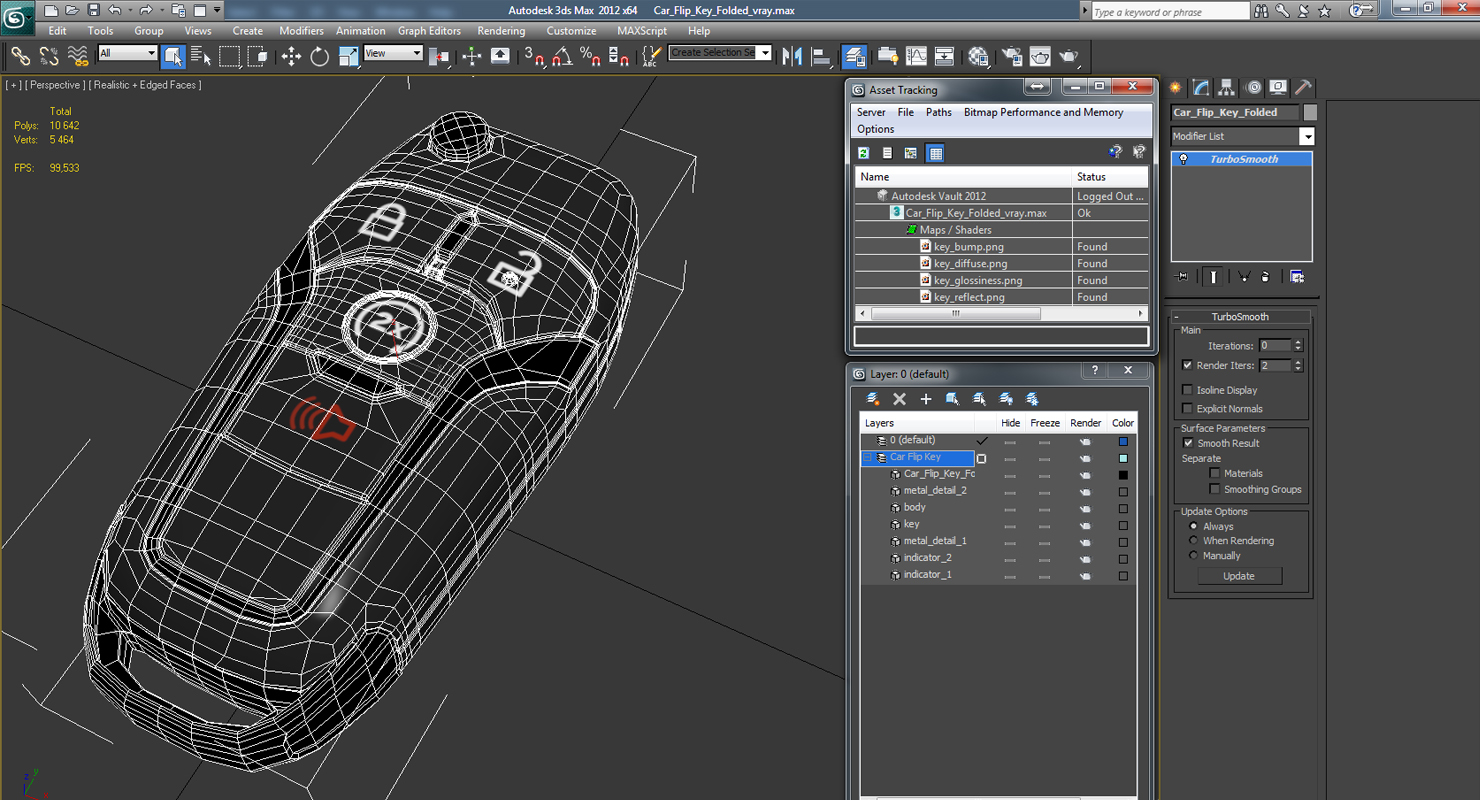
Task: Switch to the Motion command panel tab
Action: [1252, 88]
